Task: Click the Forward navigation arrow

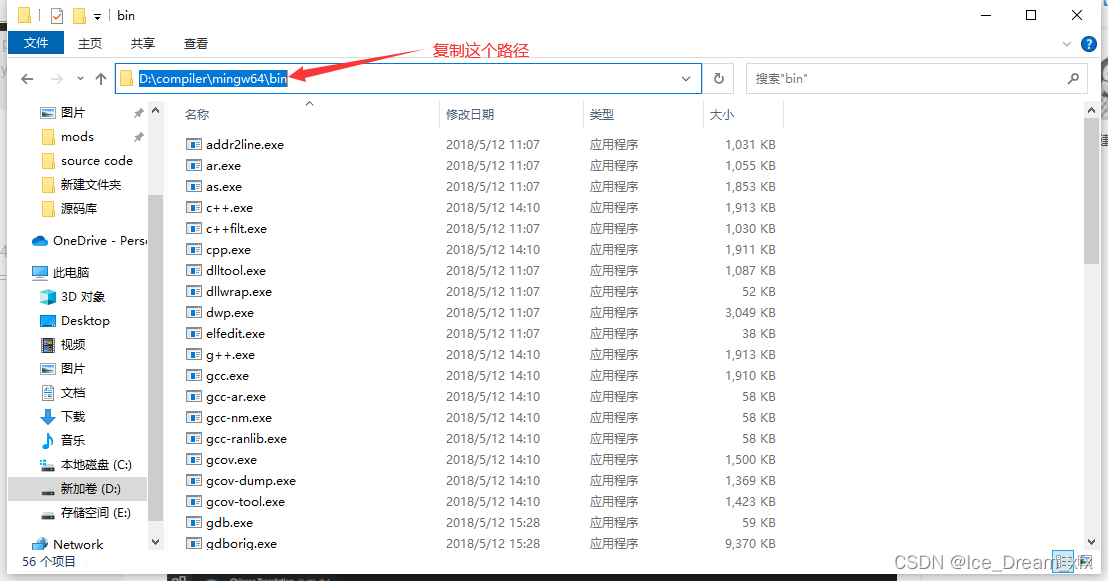Action: [57, 79]
